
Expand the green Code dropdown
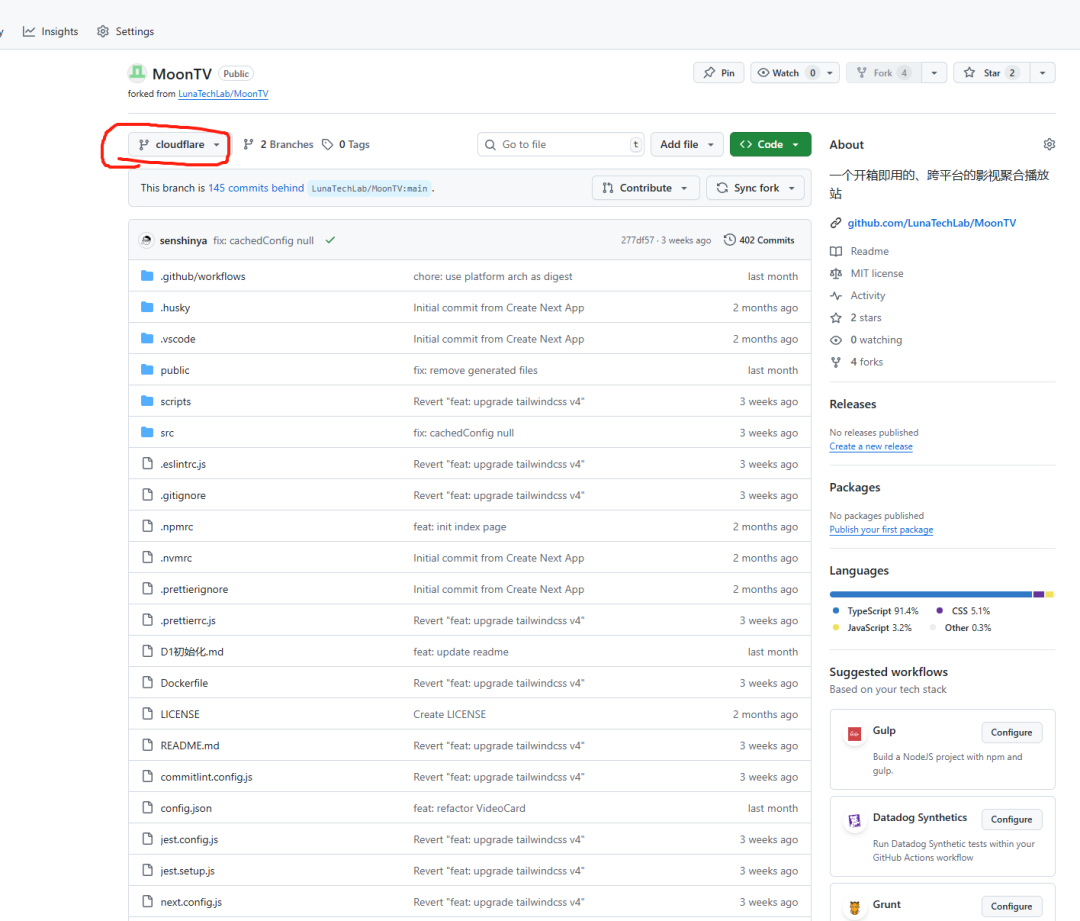point(769,145)
